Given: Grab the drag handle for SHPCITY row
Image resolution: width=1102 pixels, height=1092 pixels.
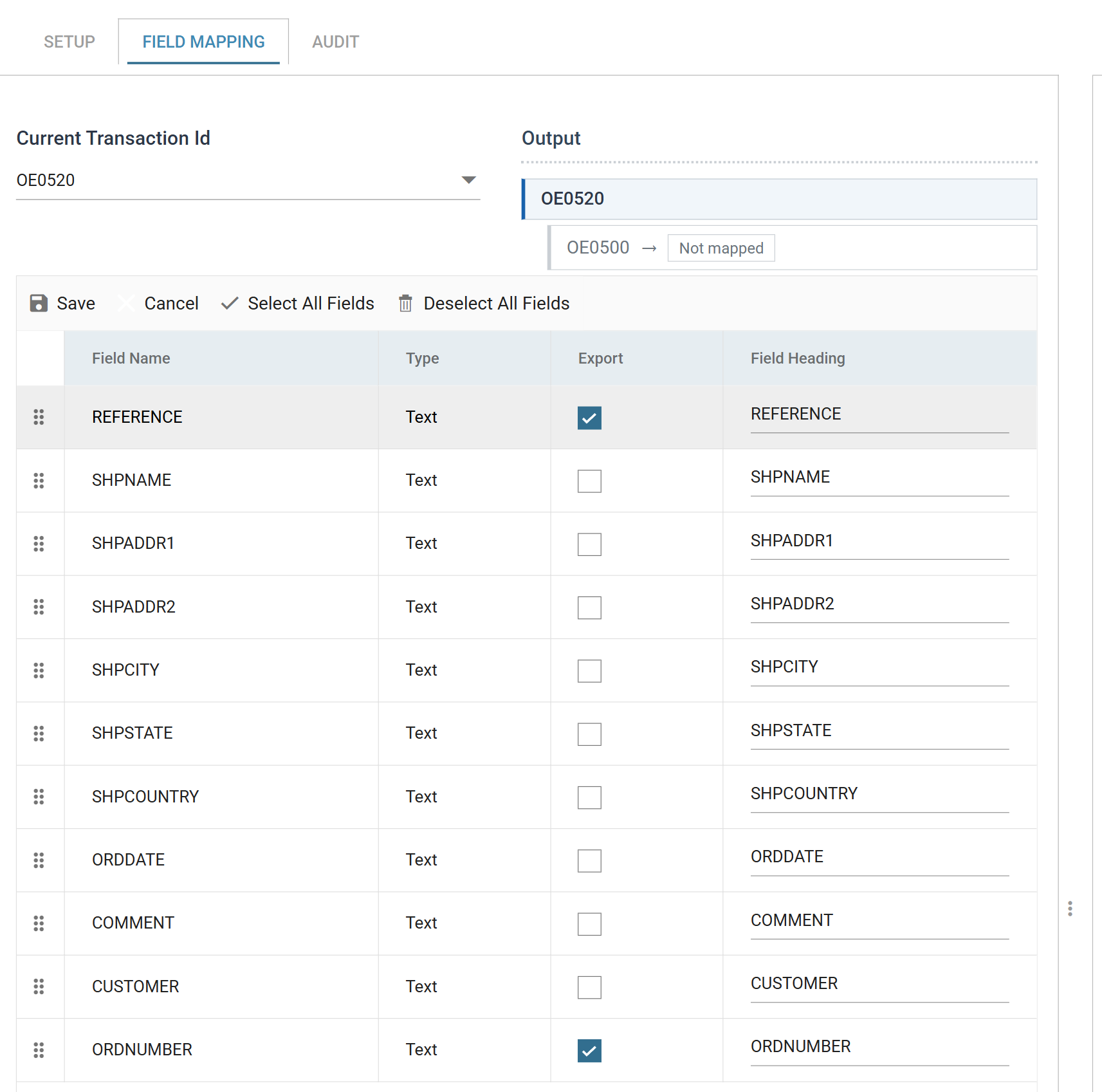Looking at the screenshot, I should click(x=39, y=670).
